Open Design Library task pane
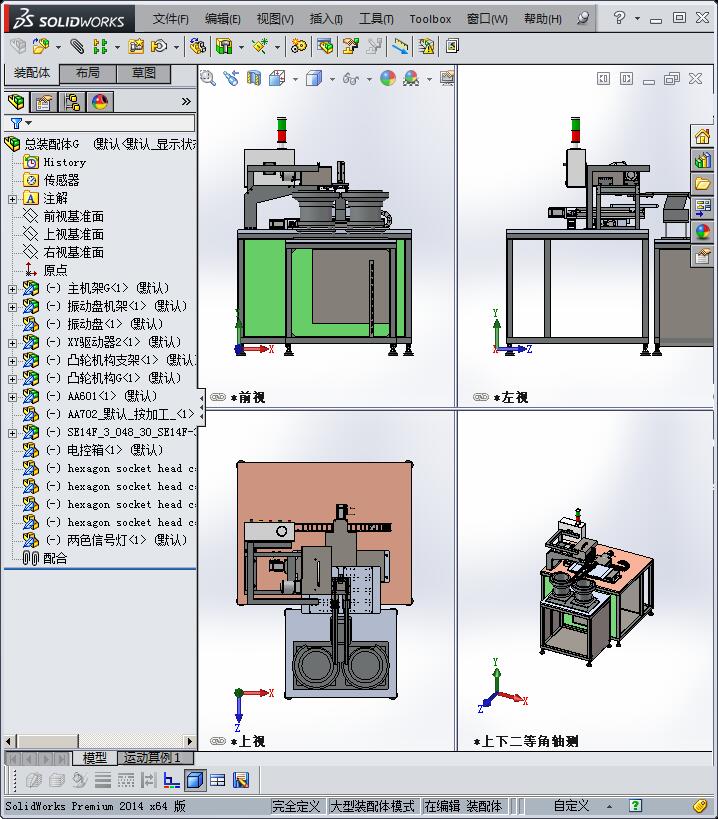Image resolution: width=718 pixels, height=819 pixels. (x=702, y=160)
